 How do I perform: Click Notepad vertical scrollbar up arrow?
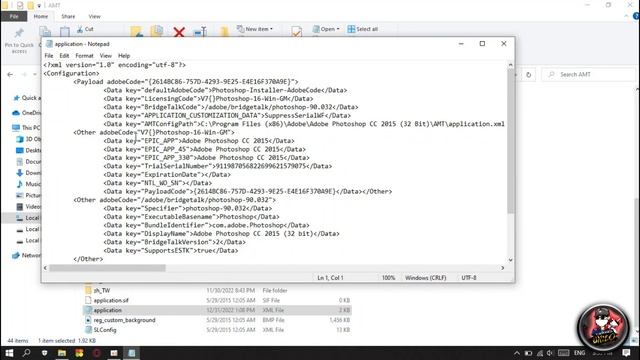coord(510,65)
